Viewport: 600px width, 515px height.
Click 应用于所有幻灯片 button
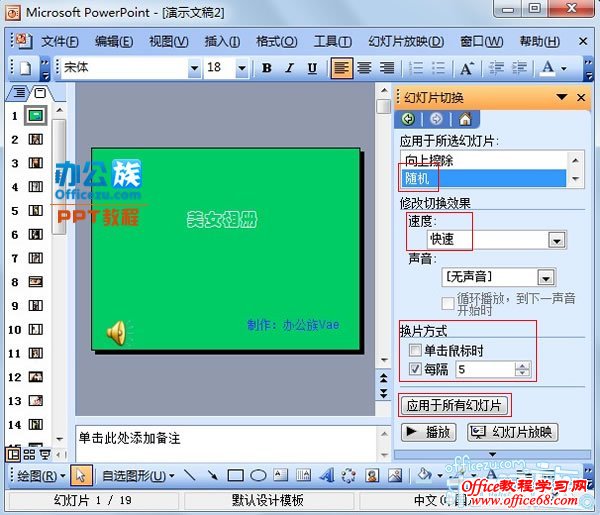point(454,405)
